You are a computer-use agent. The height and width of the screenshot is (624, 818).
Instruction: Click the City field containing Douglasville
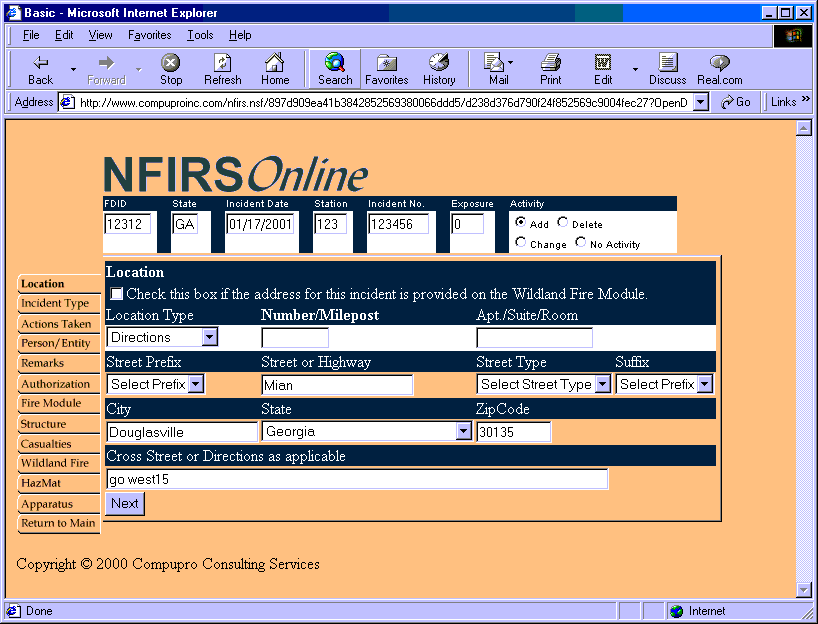(x=182, y=432)
